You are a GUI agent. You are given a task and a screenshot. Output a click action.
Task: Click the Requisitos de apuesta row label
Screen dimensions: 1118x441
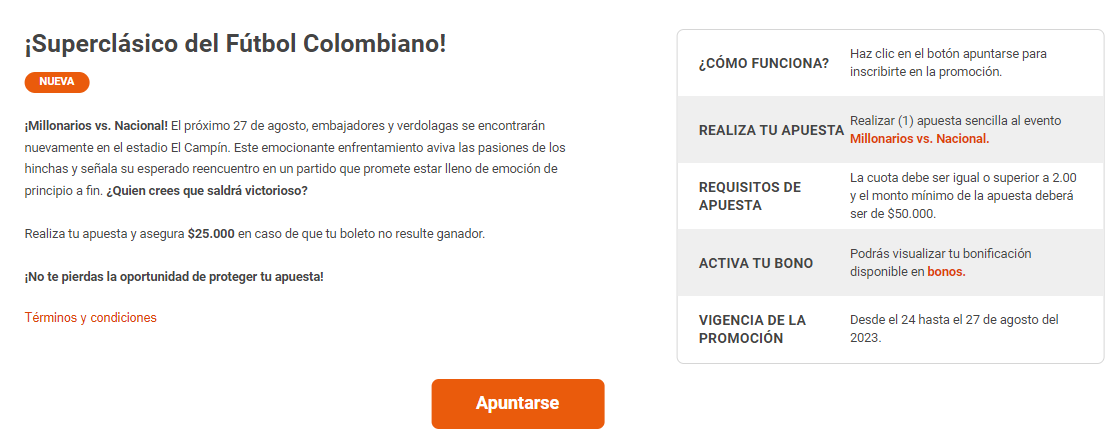(749, 196)
